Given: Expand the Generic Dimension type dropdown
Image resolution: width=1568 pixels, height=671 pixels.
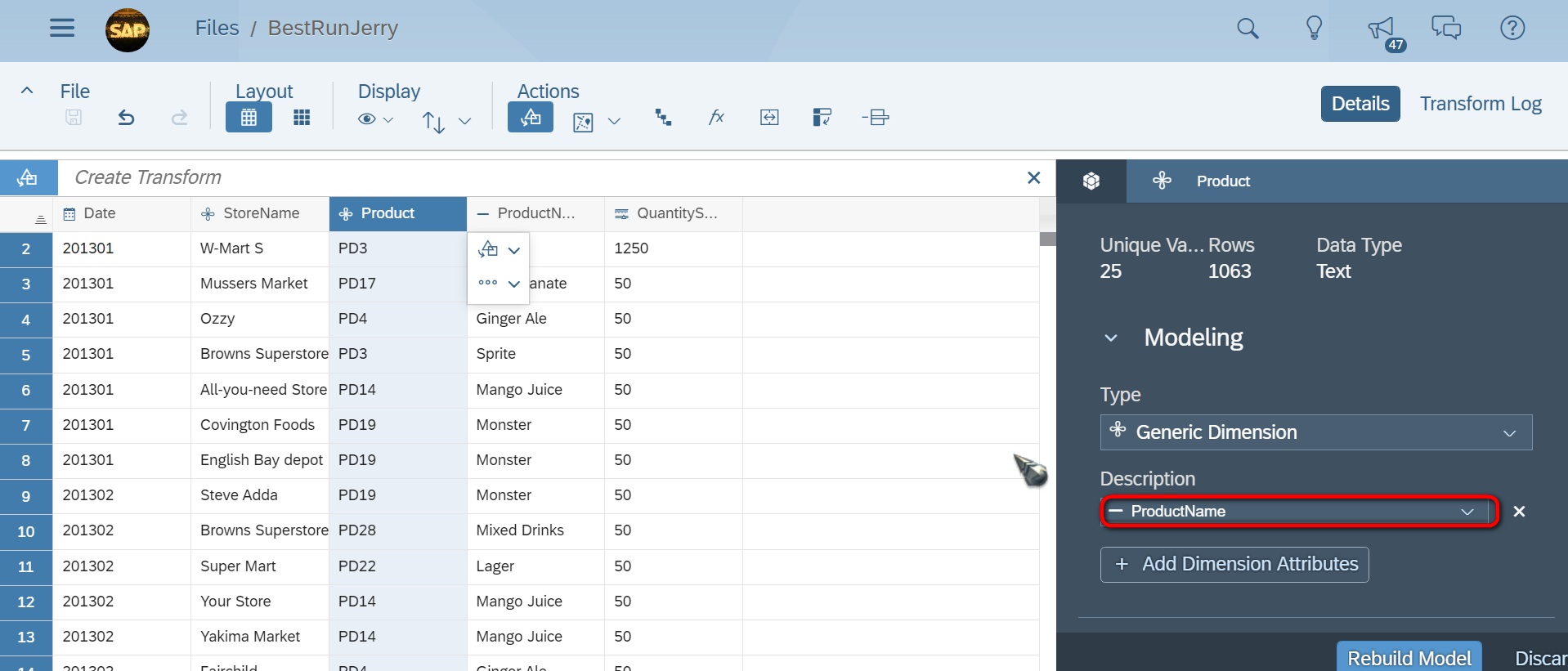Looking at the screenshot, I should coord(1316,432).
